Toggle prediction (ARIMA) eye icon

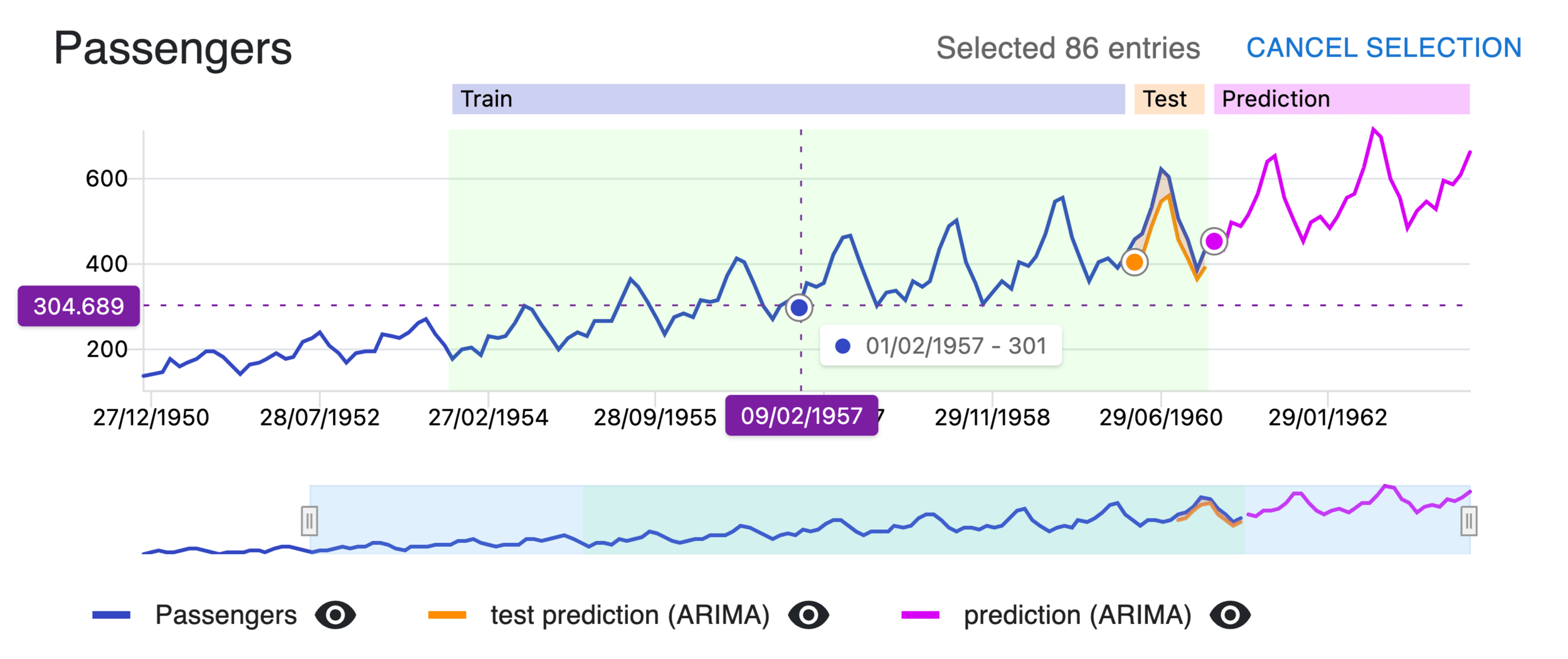point(1230,615)
